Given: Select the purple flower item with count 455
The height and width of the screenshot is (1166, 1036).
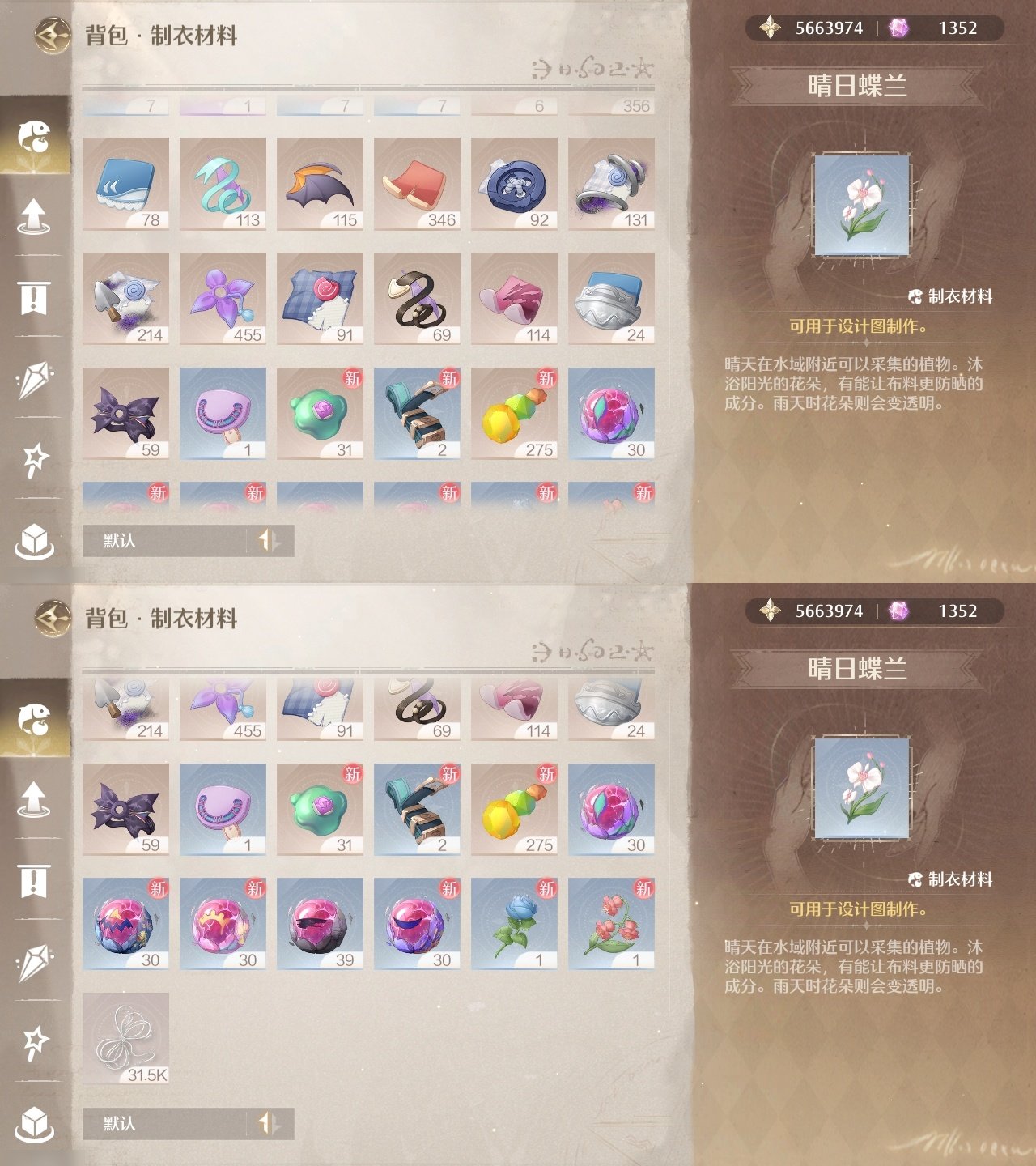Looking at the screenshot, I should click(x=223, y=299).
